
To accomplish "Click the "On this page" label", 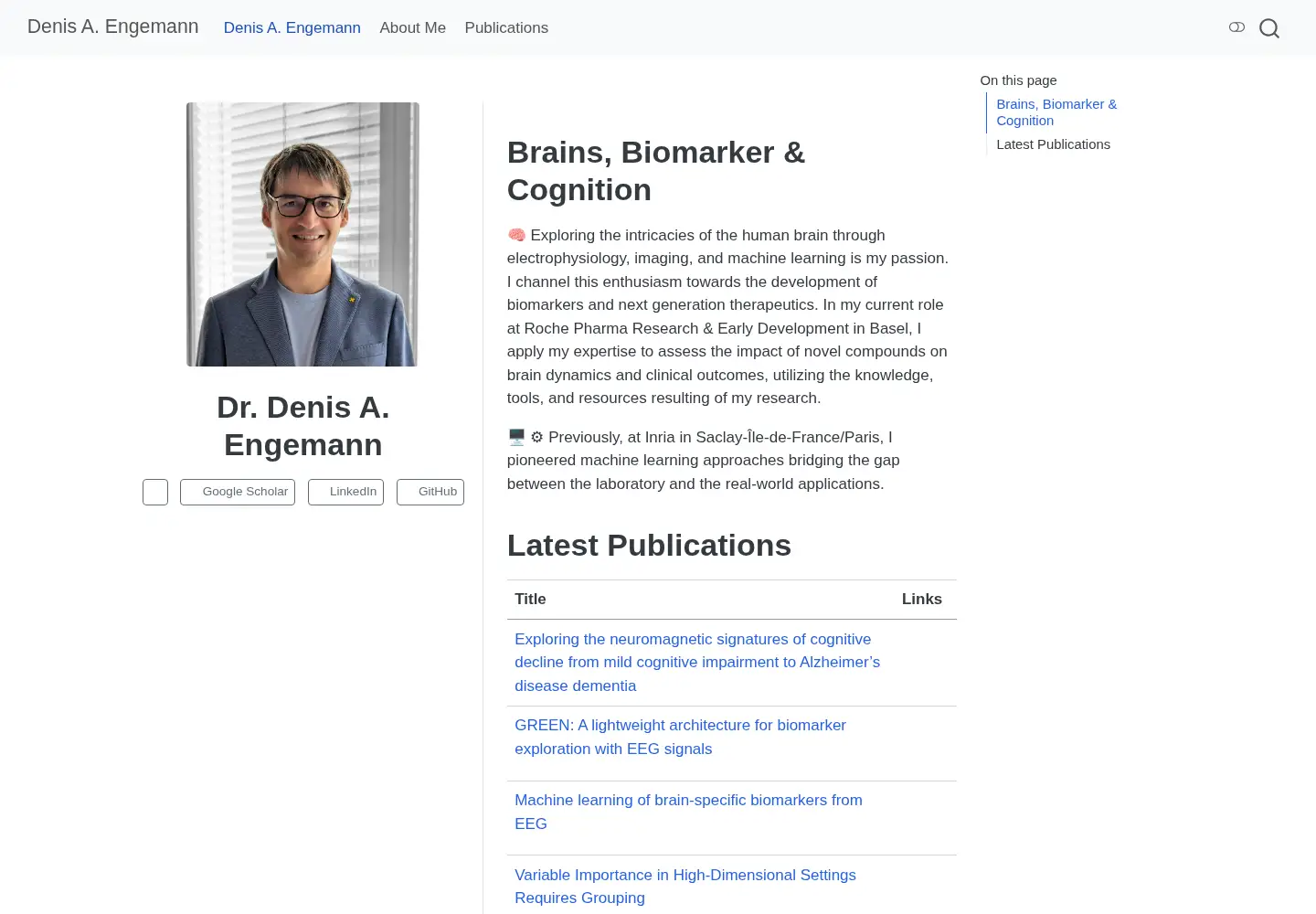I will click(x=1018, y=80).
